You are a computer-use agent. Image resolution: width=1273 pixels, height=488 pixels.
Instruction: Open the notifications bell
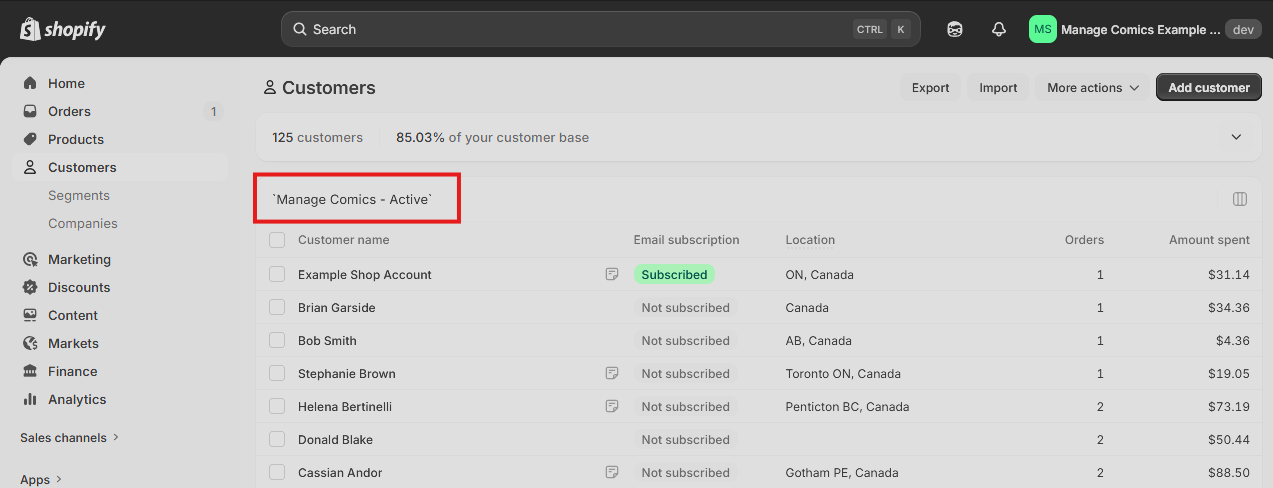tap(999, 29)
